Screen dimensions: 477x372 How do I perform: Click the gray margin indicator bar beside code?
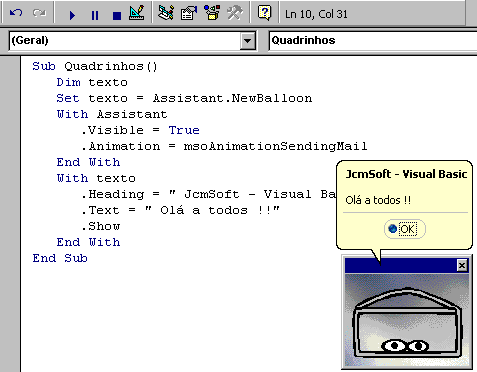(10, 213)
